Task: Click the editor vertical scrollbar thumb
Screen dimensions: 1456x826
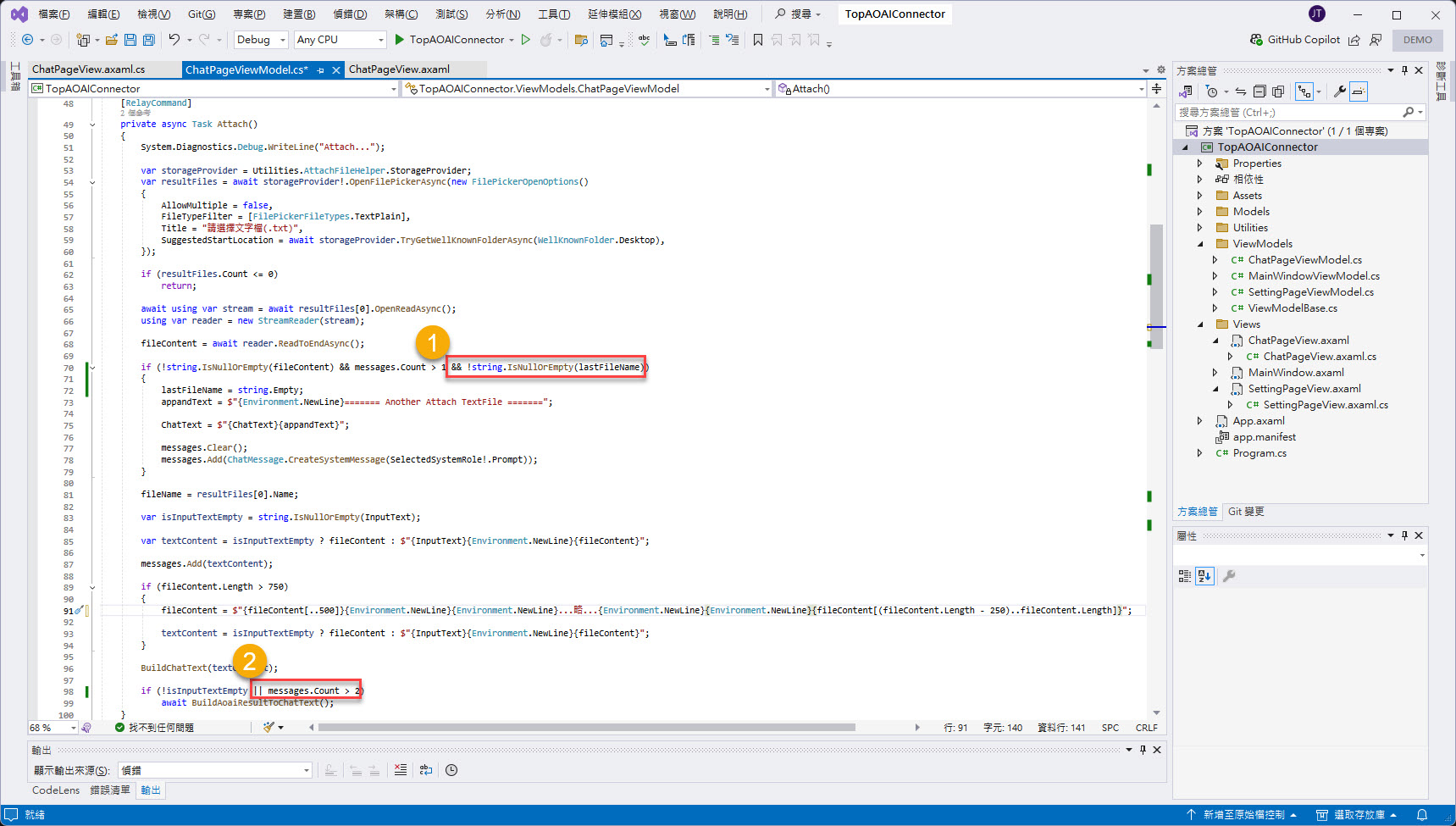Action: pyautogui.click(x=1156, y=286)
